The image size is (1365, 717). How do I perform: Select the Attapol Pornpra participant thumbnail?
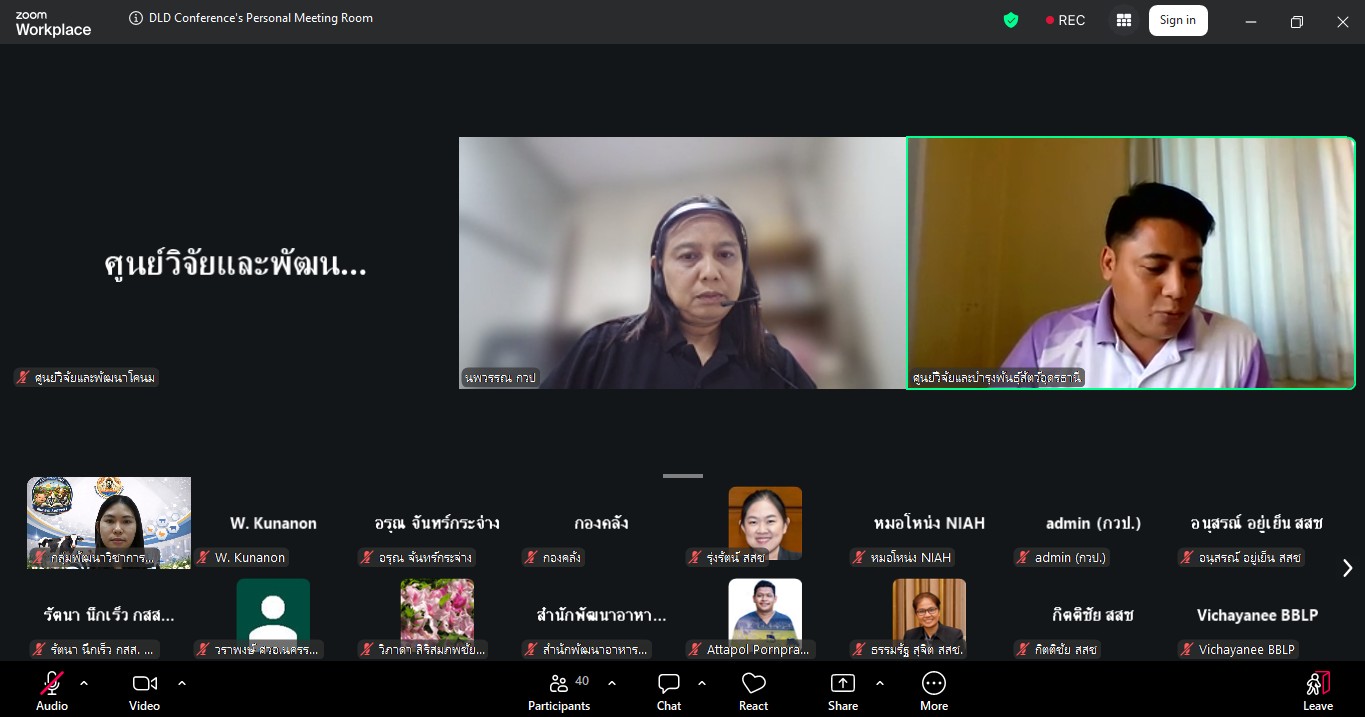pyautogui.click(x=765, y=617)
